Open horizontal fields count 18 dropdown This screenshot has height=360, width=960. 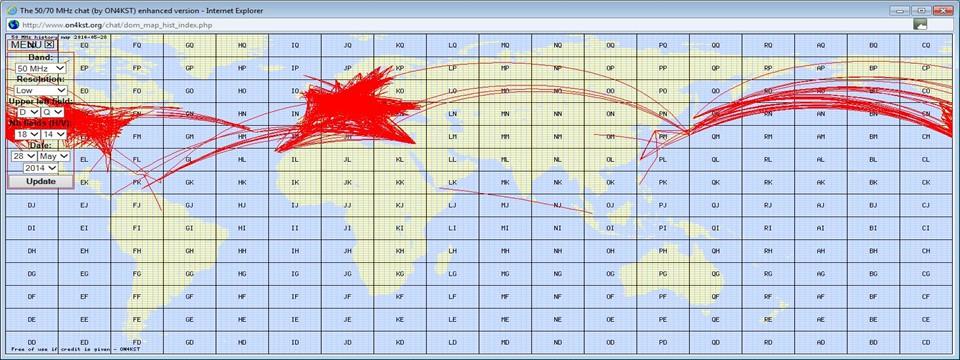[x=27, y=134]
